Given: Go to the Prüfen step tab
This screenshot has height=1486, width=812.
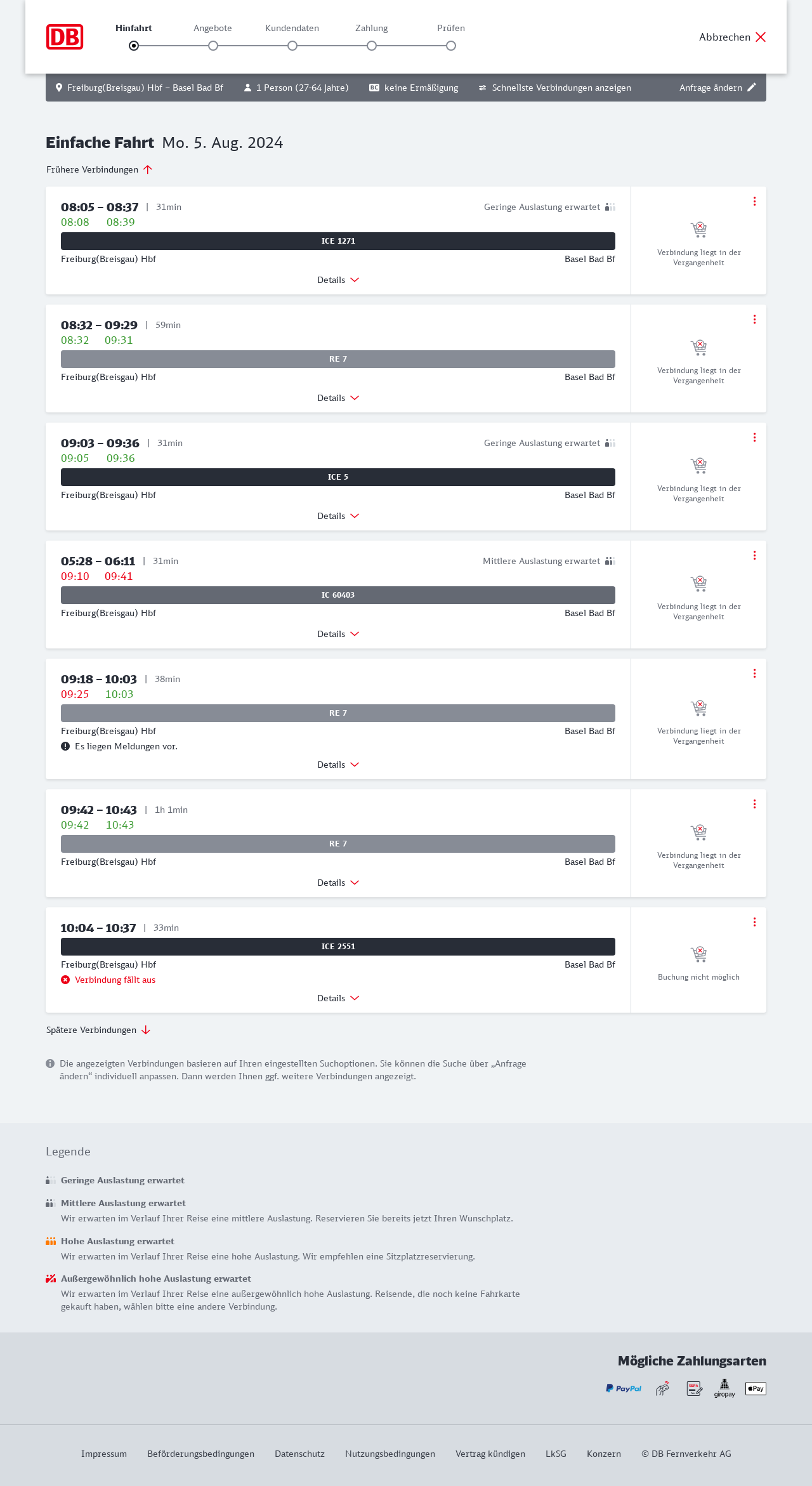Looking at the screenshot, I should [x=451, y=28].
